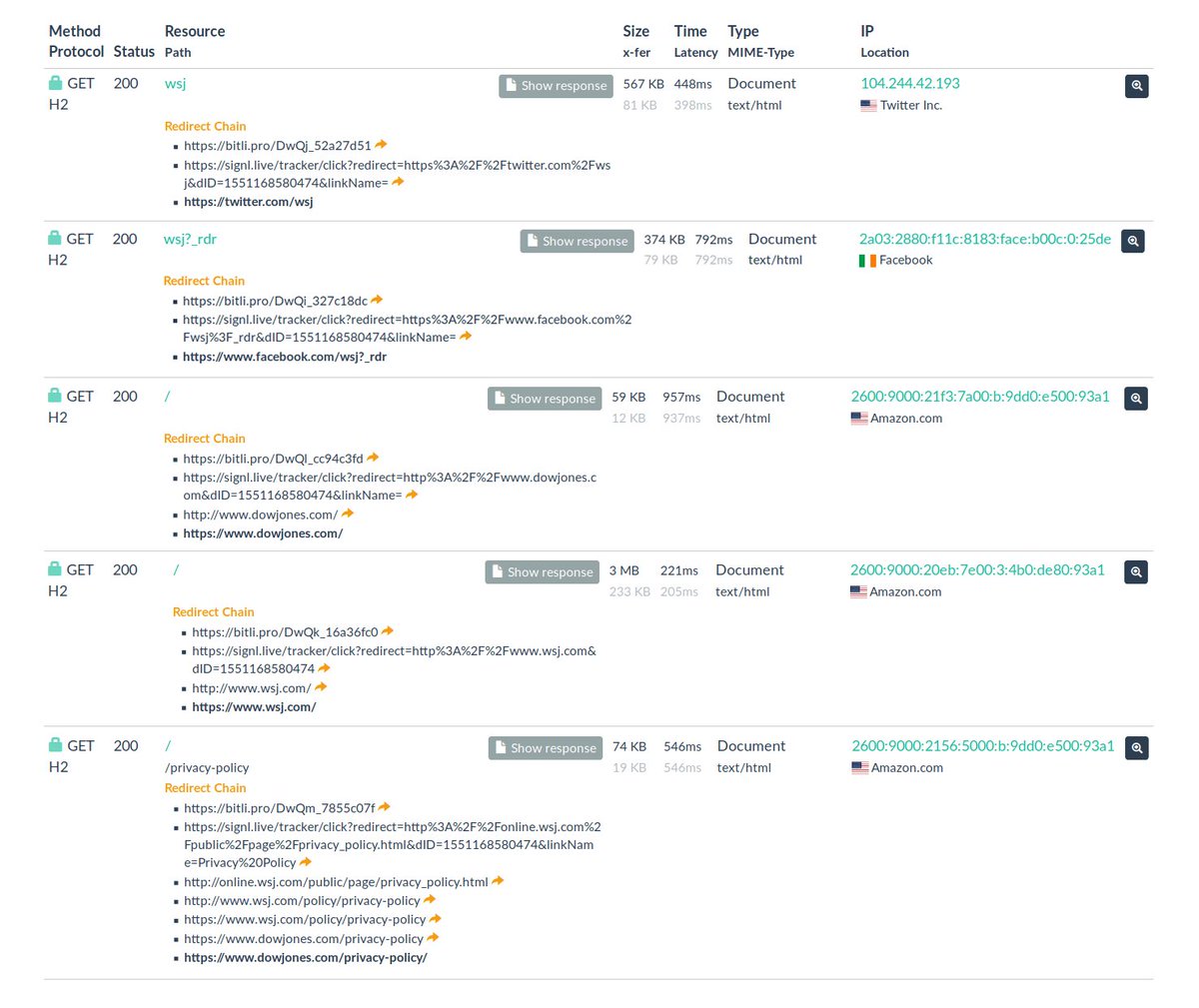Show response for the wsj?_rdr resource
Image resolution: width=1199 pixels, height=1008 pixels.
(577, 241)
